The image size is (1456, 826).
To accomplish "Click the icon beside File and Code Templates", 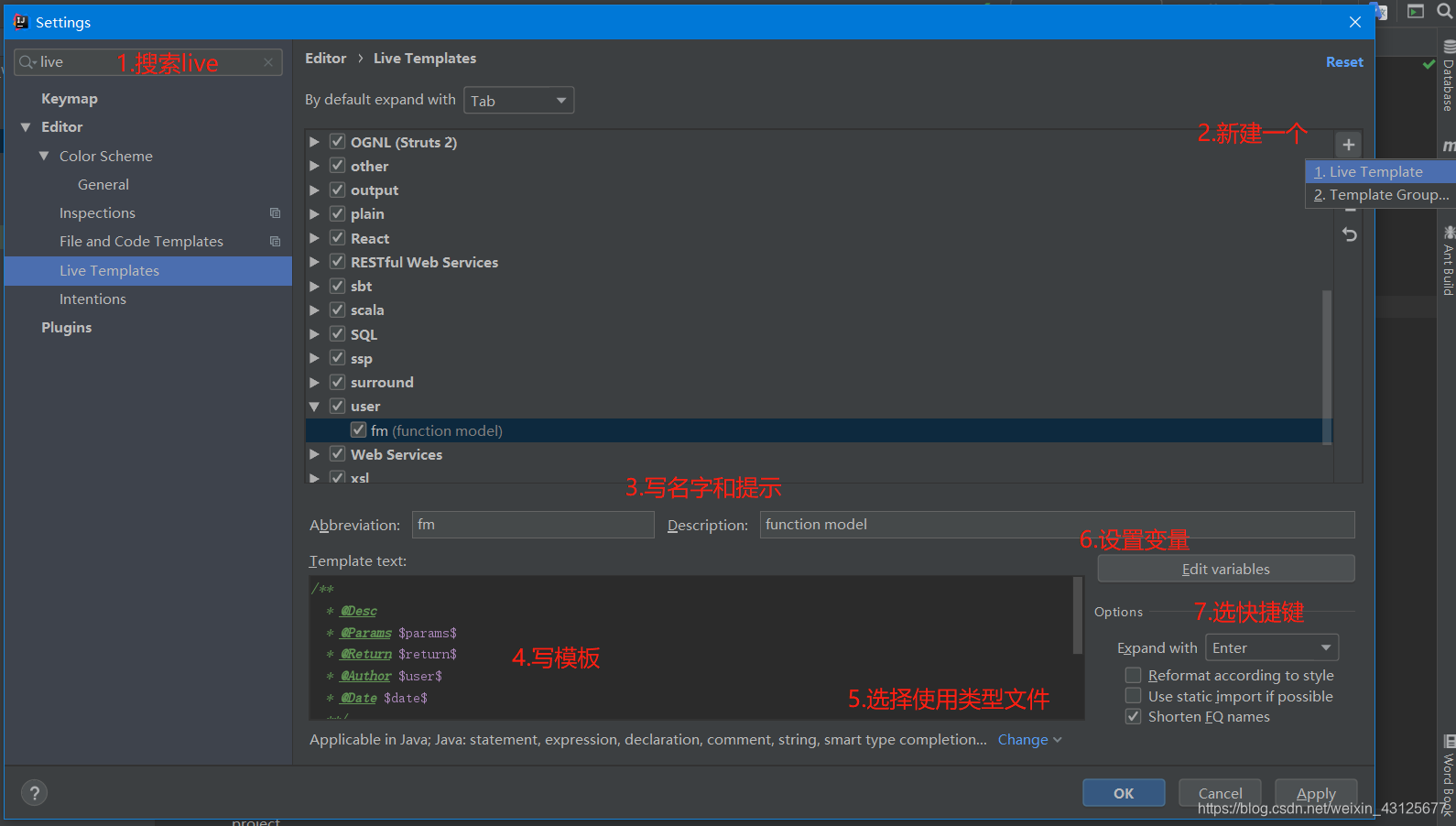I will point(275,241).
